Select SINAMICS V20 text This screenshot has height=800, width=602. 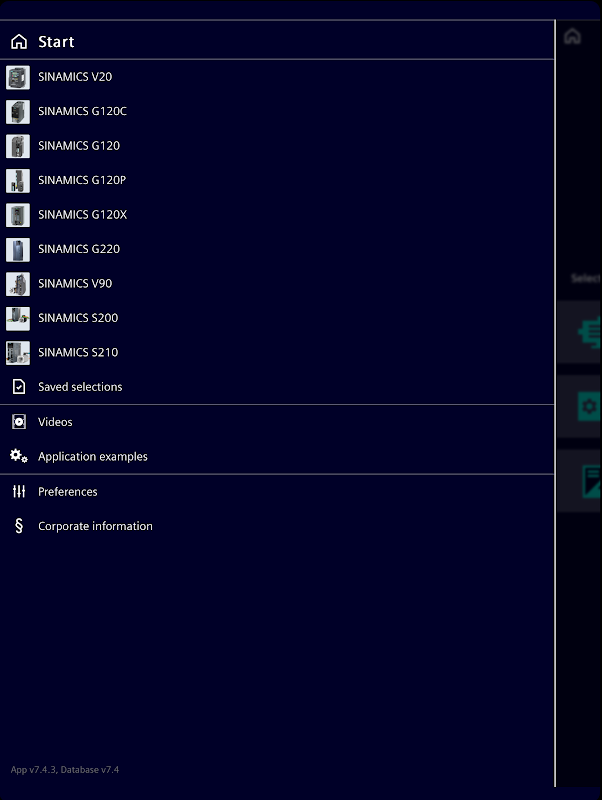pyautogui.click(x=75, y=77)
